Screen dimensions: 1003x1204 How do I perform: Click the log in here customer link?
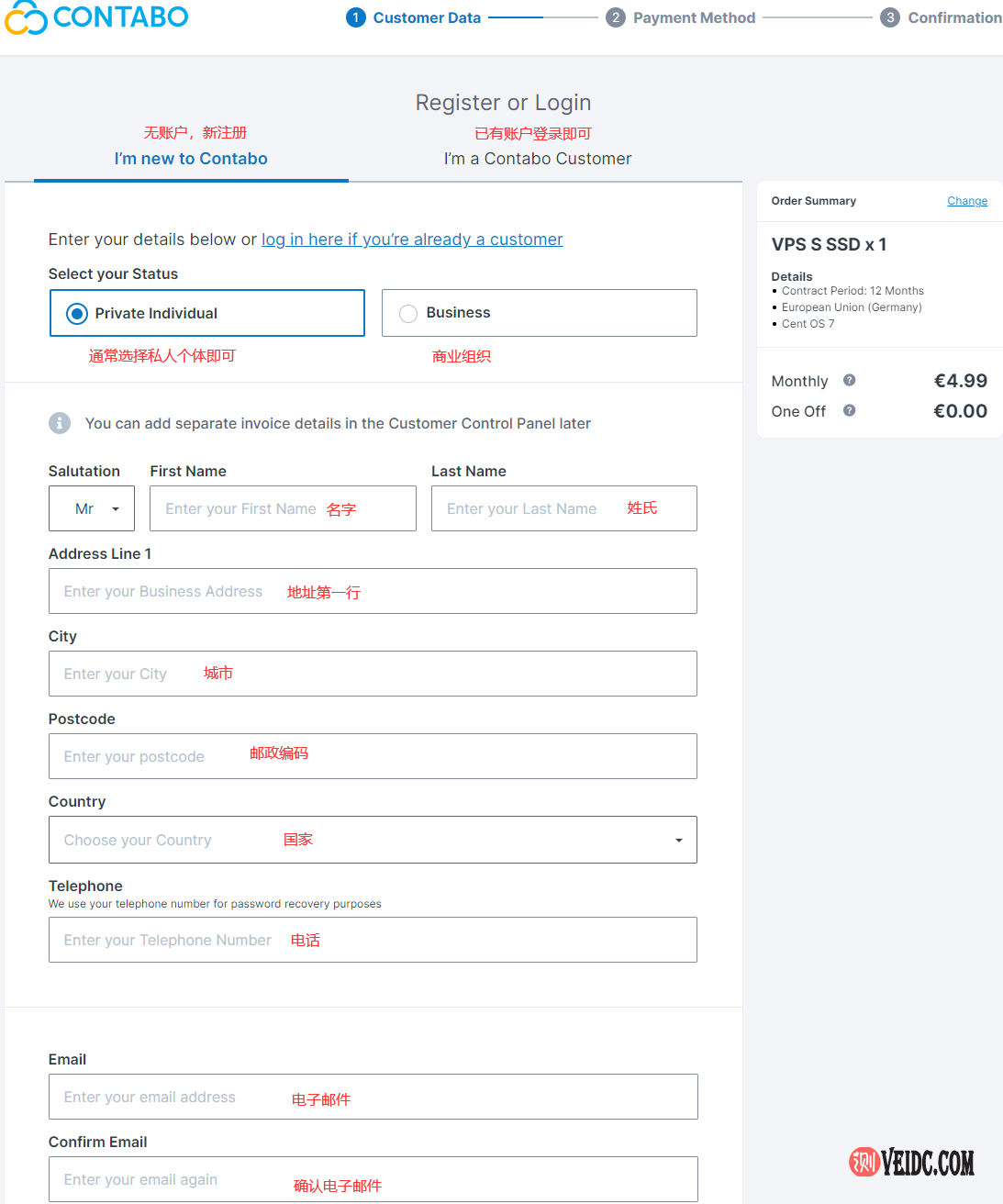[x=412, y=240]
